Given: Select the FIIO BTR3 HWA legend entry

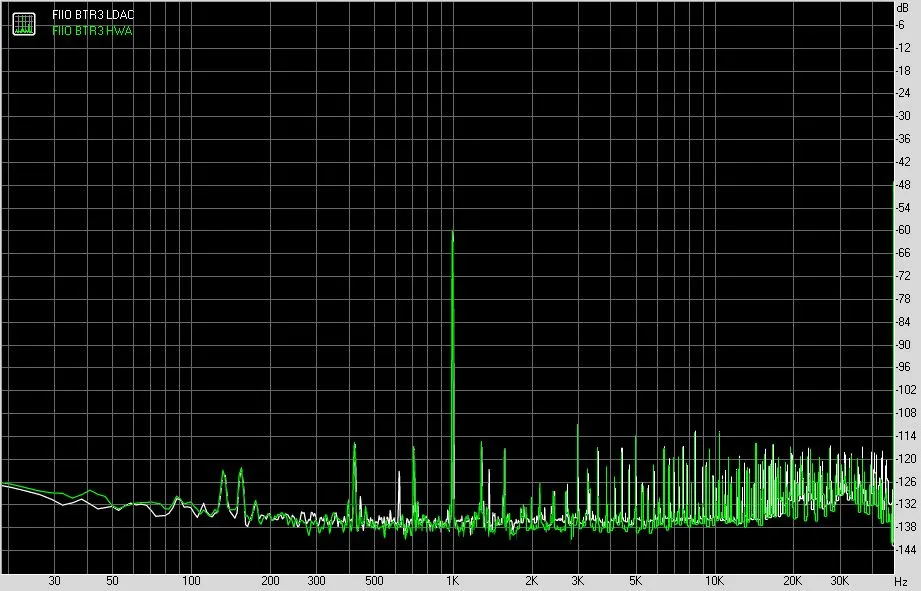Looking at the screenshot, I should pos(92,31).
